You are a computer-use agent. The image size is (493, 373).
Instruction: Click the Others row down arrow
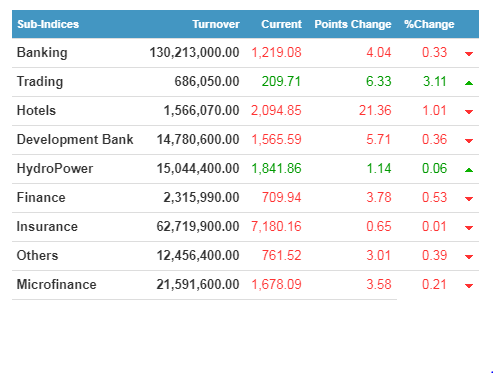[x=469, y=257]
